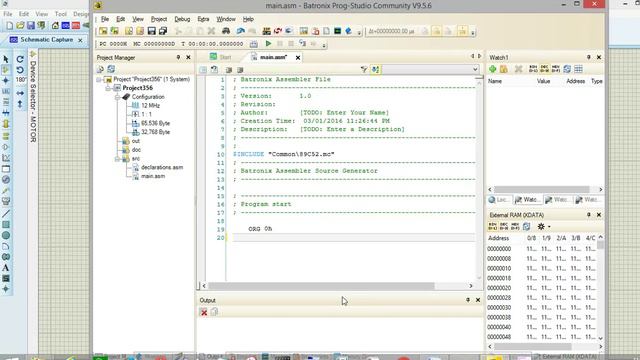This screenshot has height=360, width=640.
Task: Click the second icon in Watch1 toolbar
Action: point(504,69)
